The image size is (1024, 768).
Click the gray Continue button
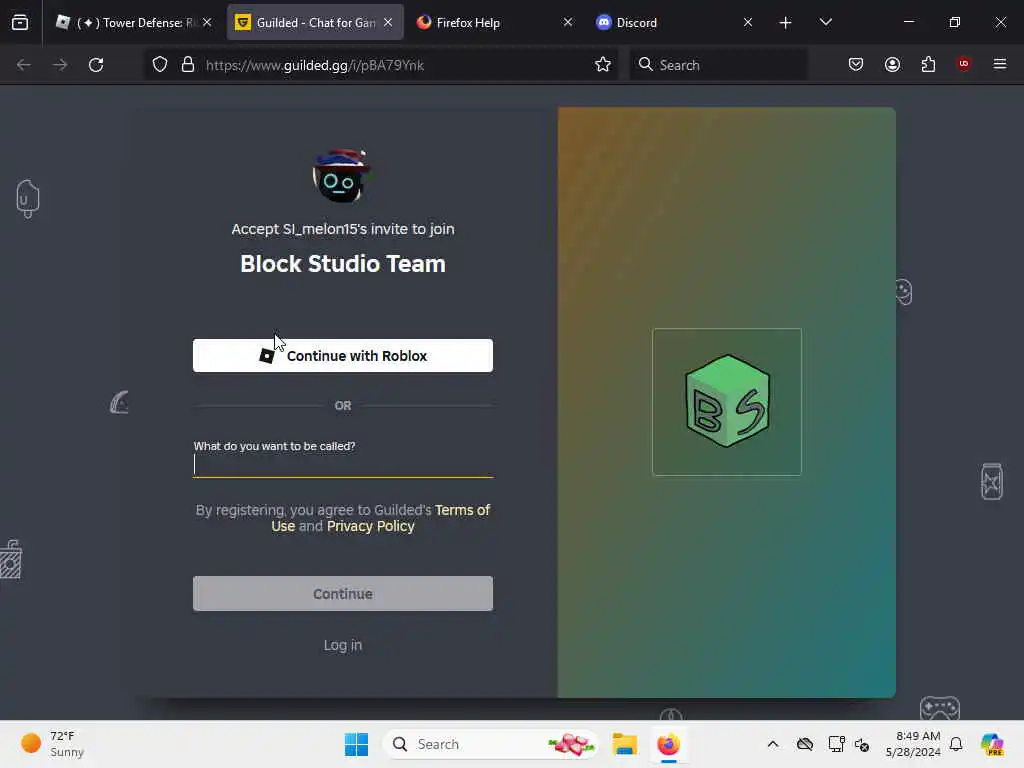pos(343,594)
